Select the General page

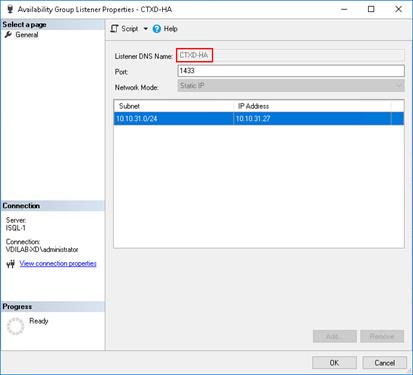27,35
